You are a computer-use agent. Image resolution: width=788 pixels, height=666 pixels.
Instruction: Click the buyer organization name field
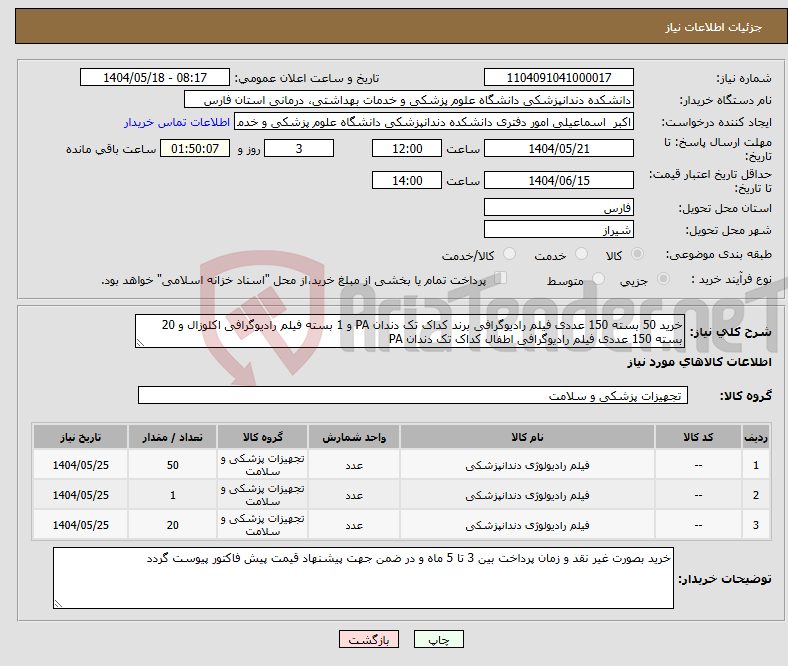(409, 100)
